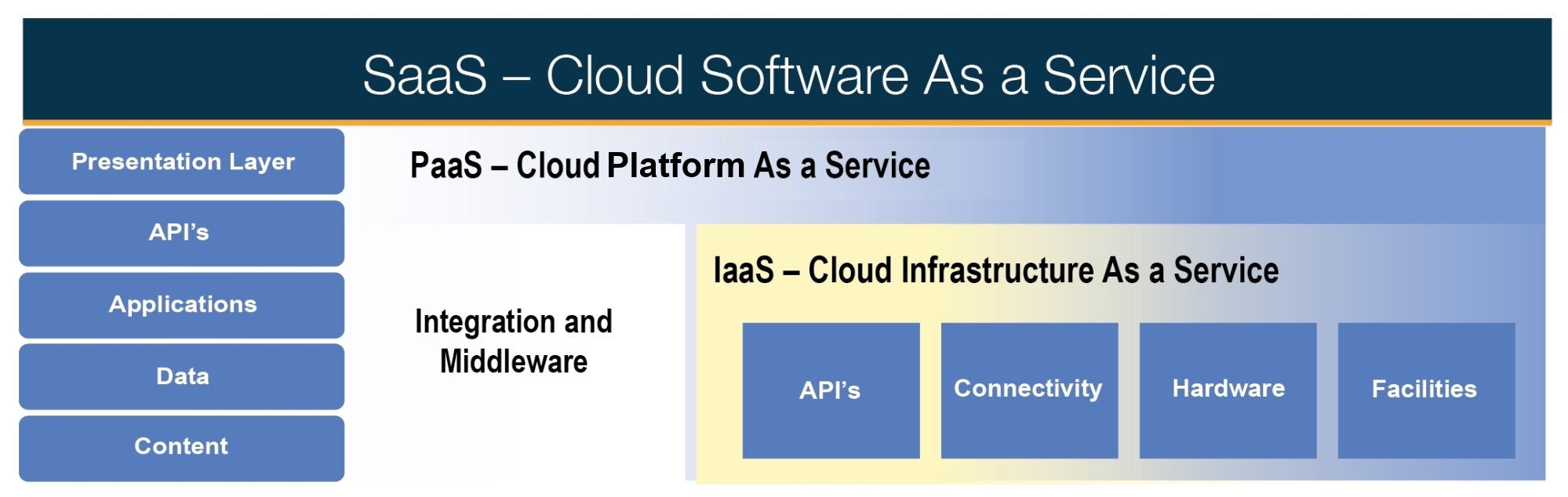
Task: Click the Content box
Action: click(181, 448)
